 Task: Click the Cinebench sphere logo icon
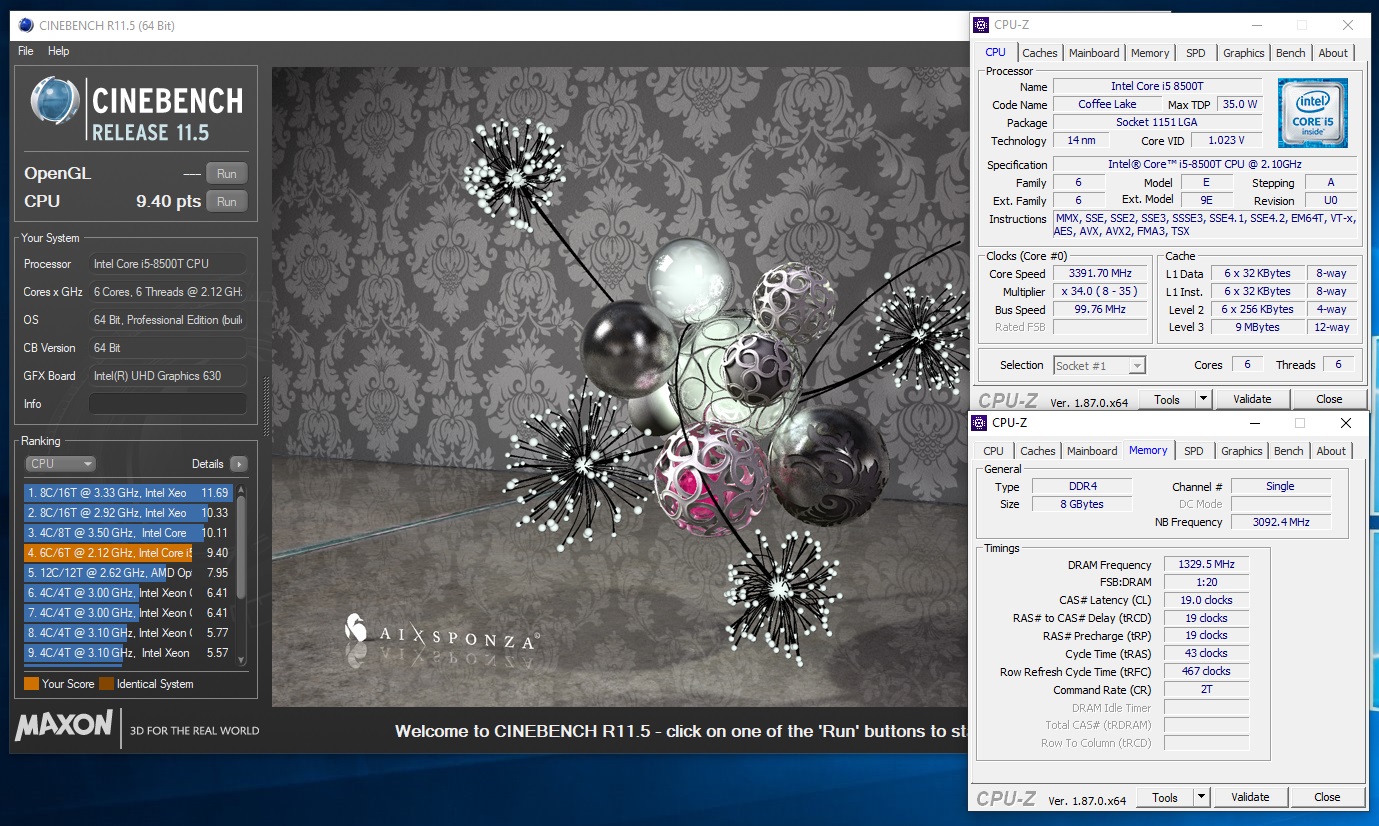(x=55, y=101)
